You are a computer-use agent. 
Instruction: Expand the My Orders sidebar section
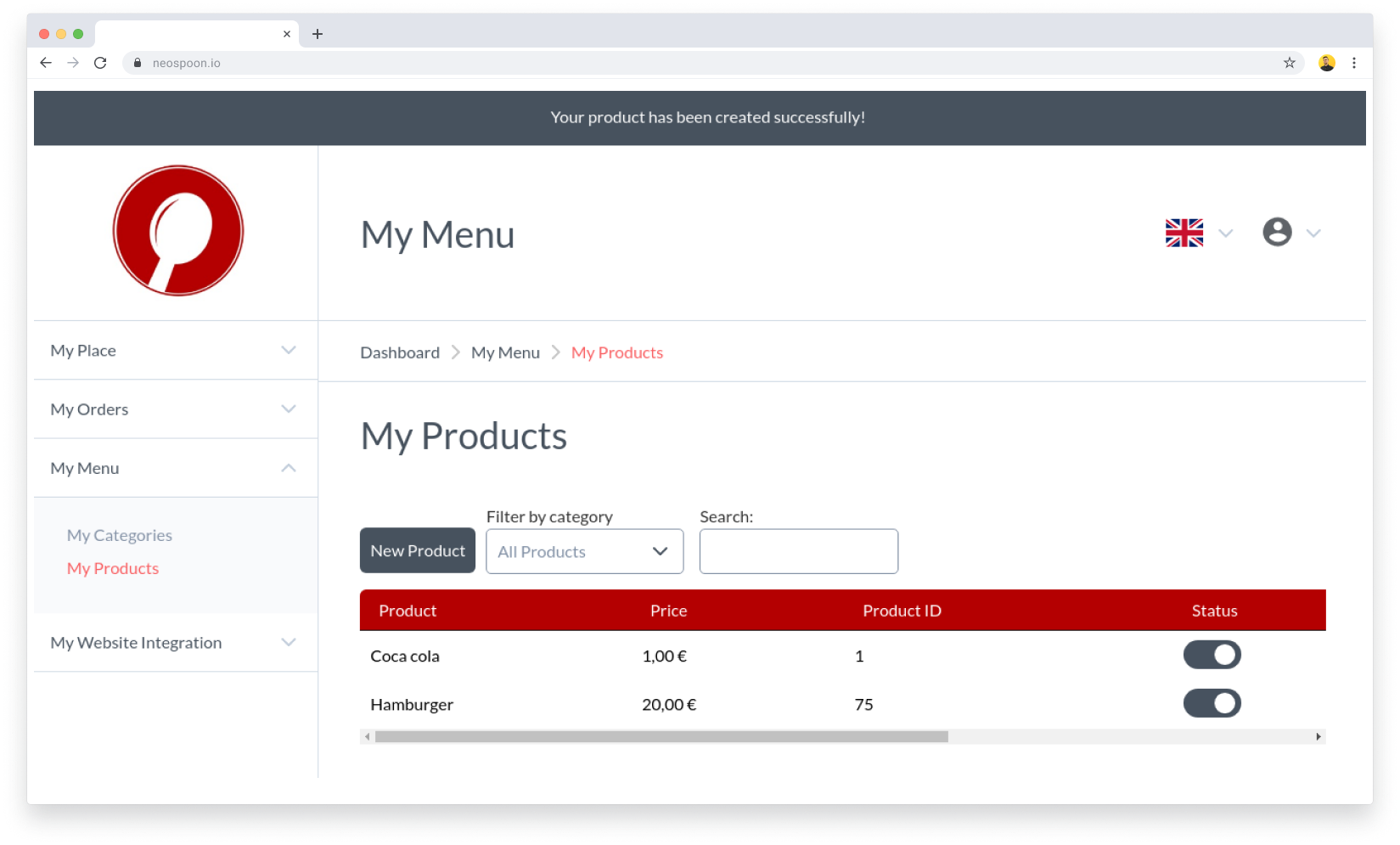176,409
